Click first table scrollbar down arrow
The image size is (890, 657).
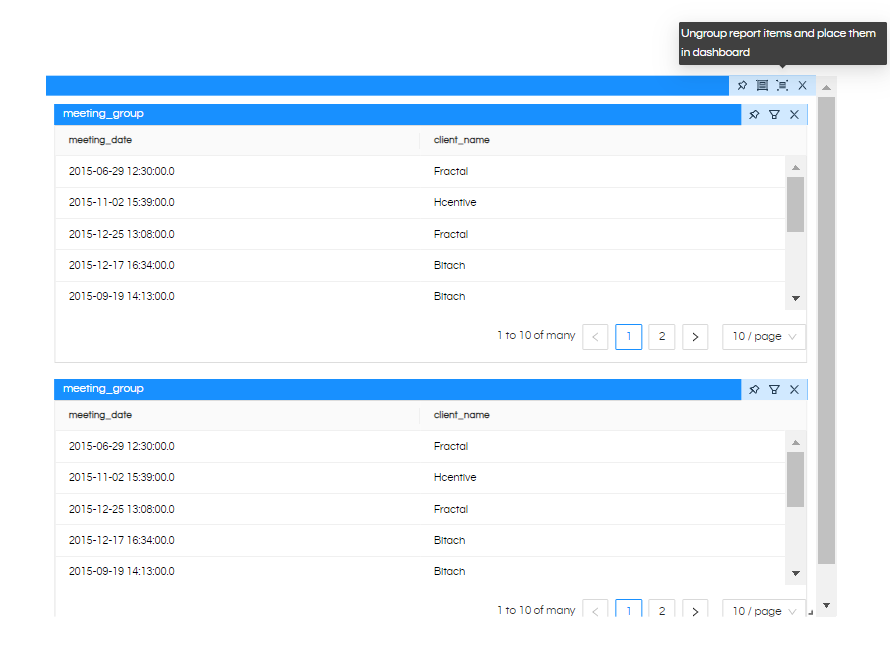point(796,298)
